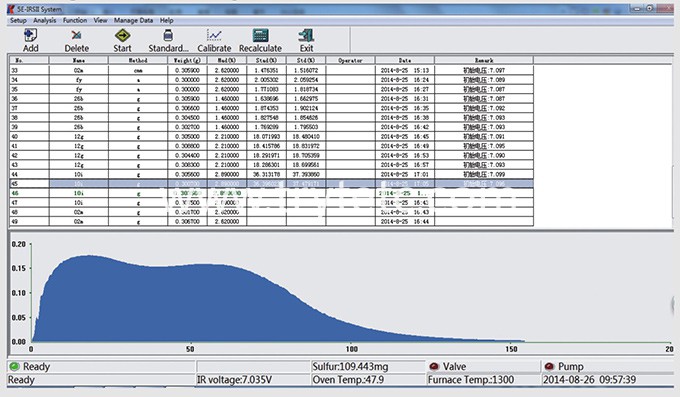Open the Setup menu
Image resolution: width=680 pixels, height=397 pixels.
[x=18, y=20]
